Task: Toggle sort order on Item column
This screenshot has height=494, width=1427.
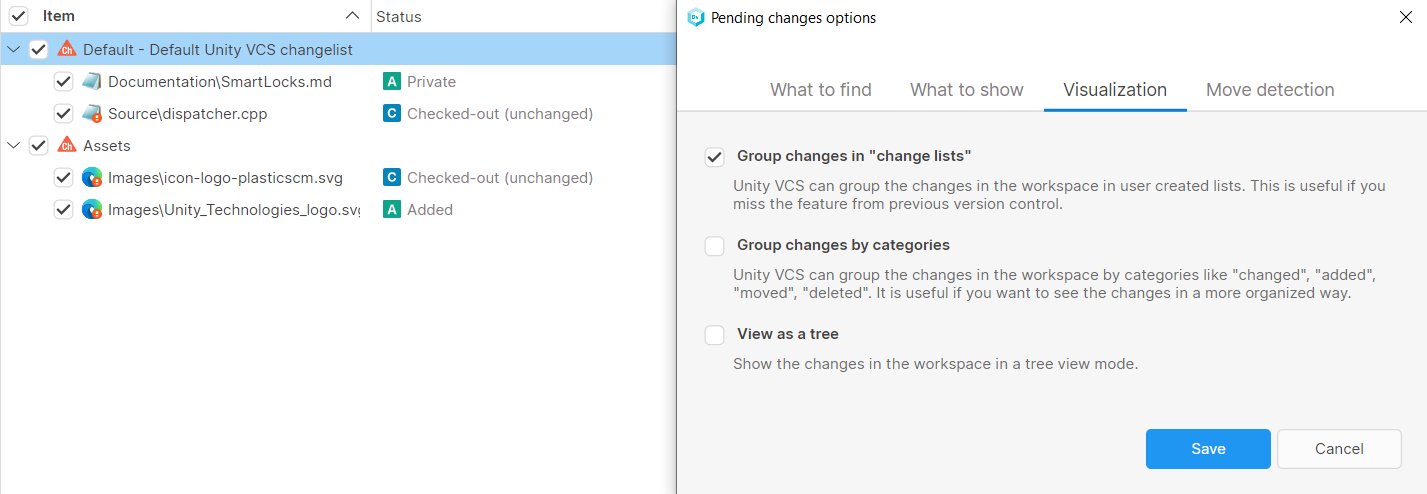Action: pos(351,16)
